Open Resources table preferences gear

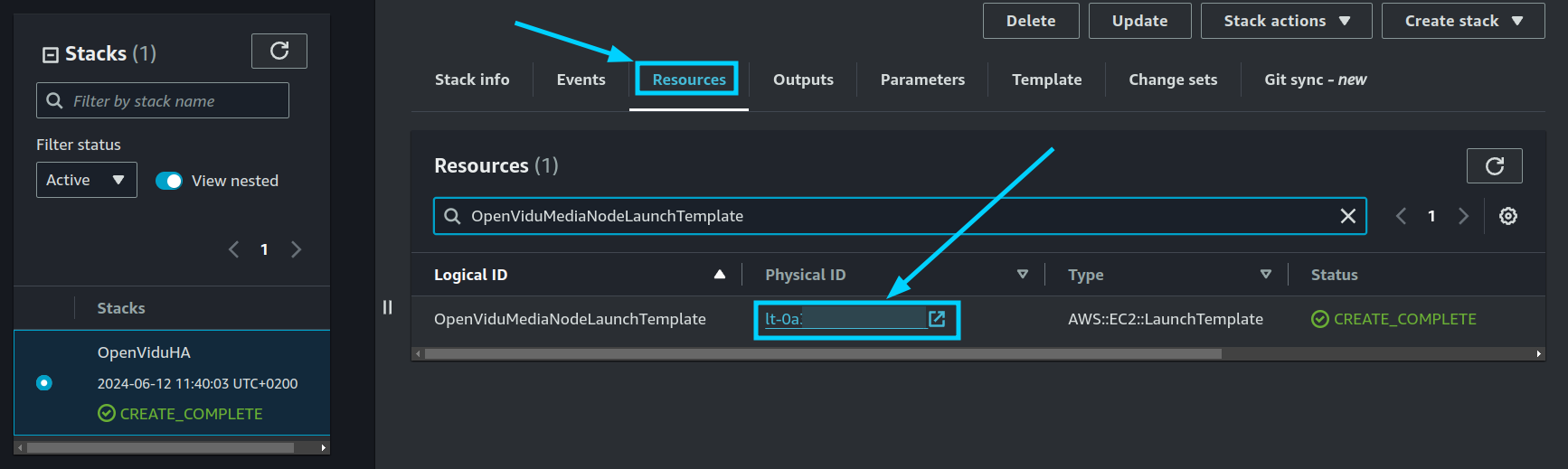click(x=1508, y=216)
